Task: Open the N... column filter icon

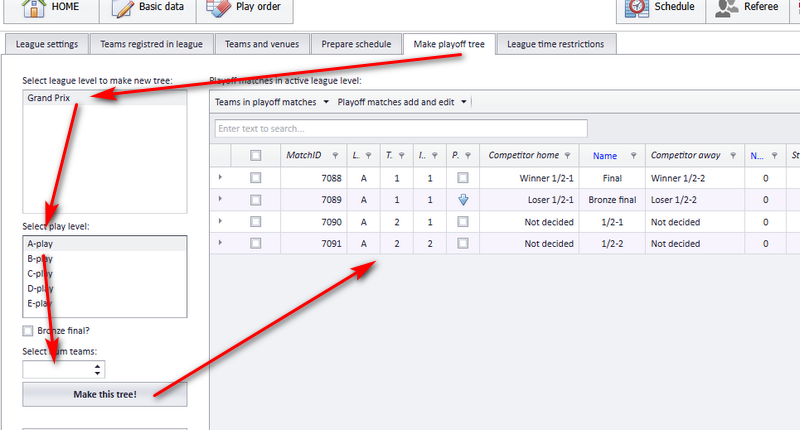Action: 774,156
